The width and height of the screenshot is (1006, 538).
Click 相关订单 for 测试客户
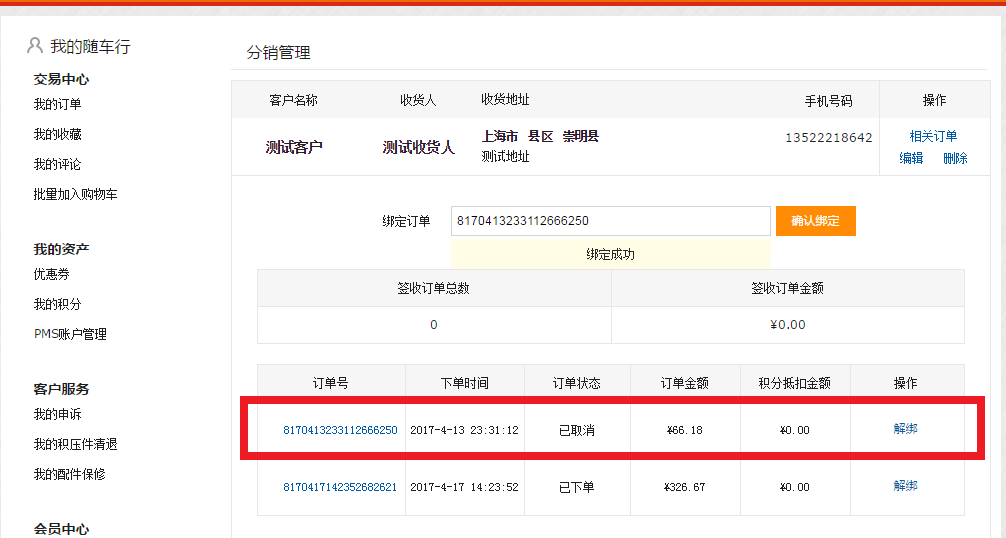tap(933, 136)
